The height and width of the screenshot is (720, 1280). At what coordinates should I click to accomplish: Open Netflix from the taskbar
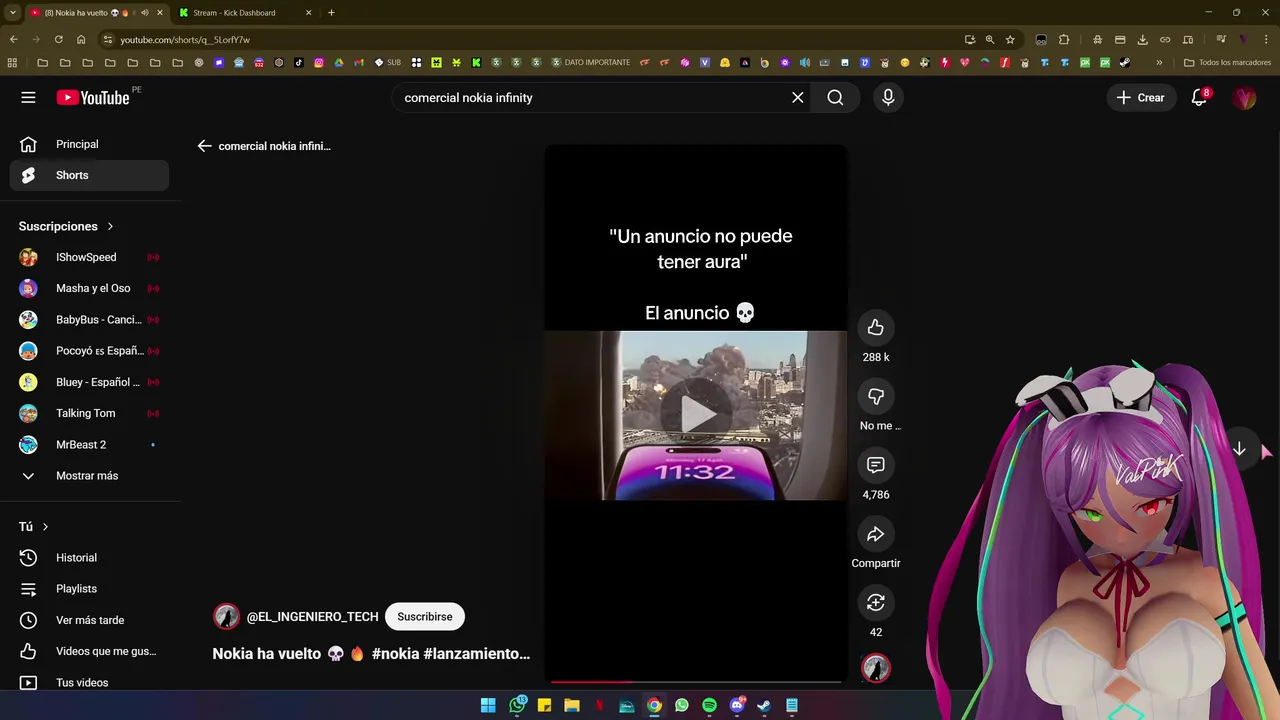[x=599, y=705]
